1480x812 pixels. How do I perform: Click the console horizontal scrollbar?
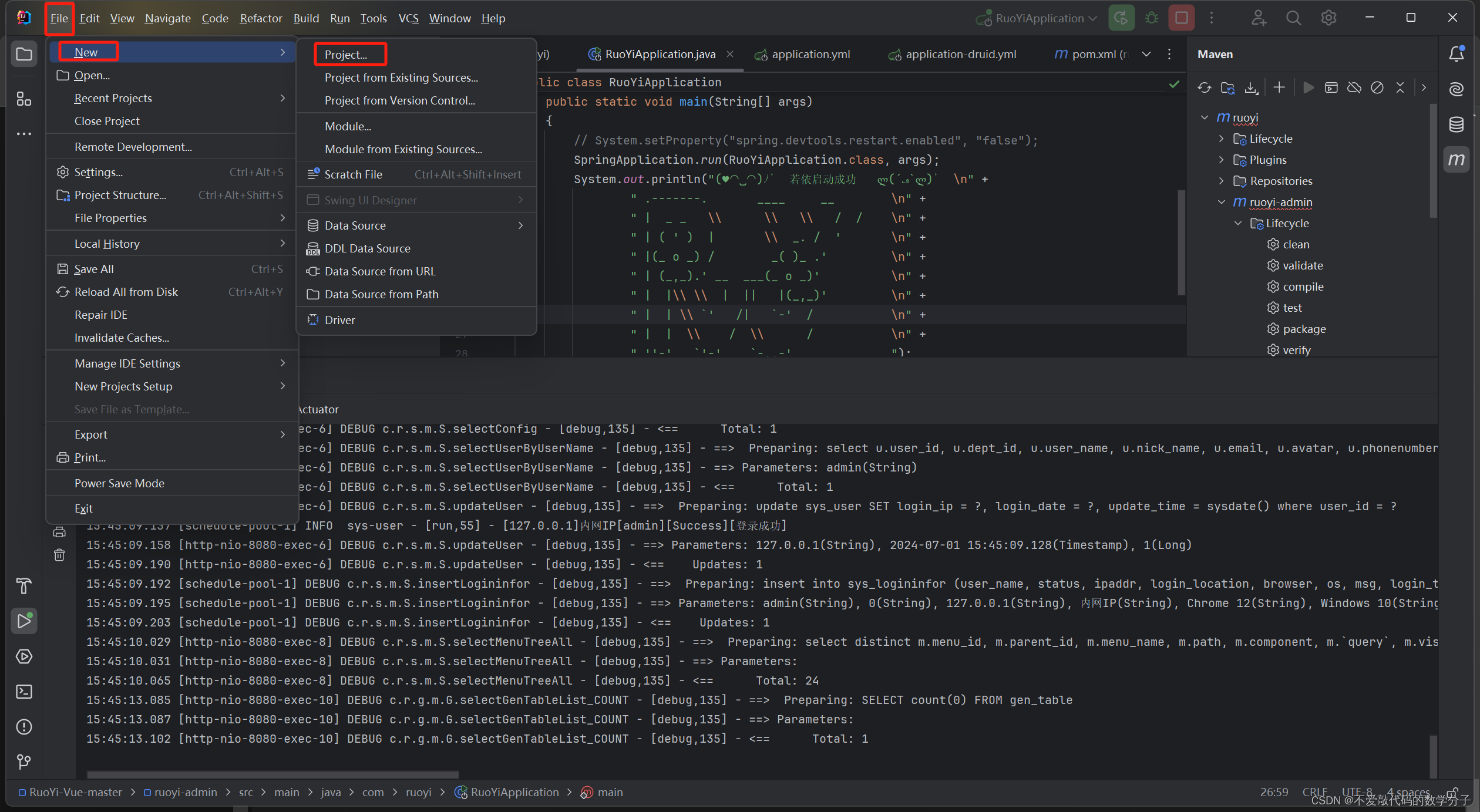(273, 775)
